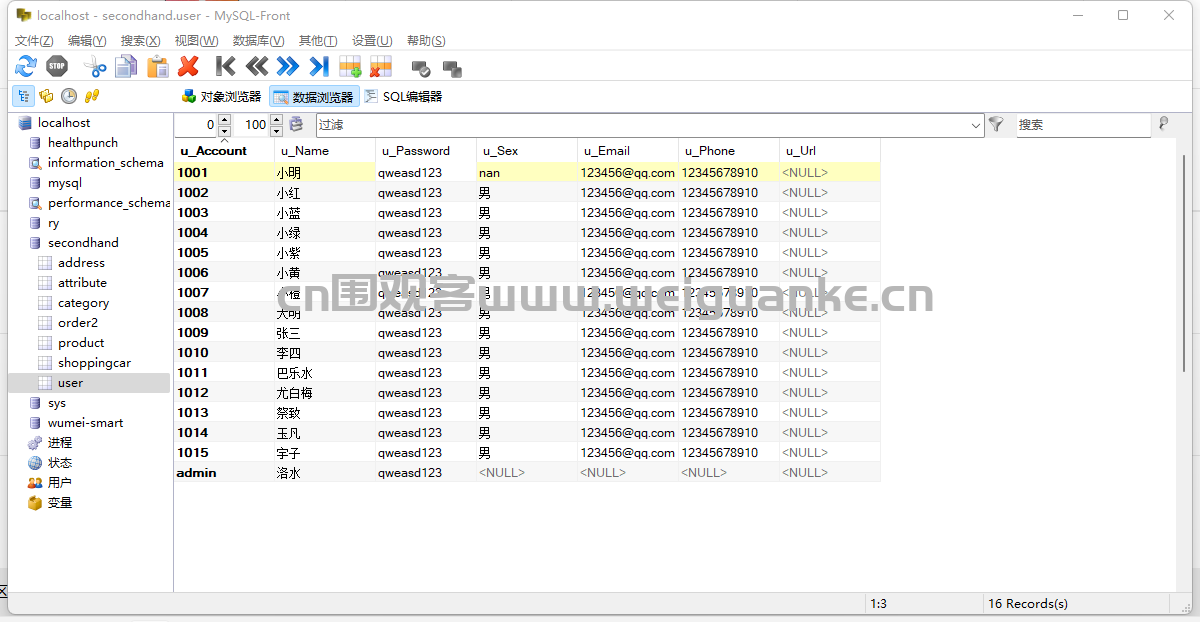Image resolution: width=1200 pixels, height=622 pixels.
Task: Toggle the tree view navigator button
Action: pyautogui.click(x=22, y=96)
